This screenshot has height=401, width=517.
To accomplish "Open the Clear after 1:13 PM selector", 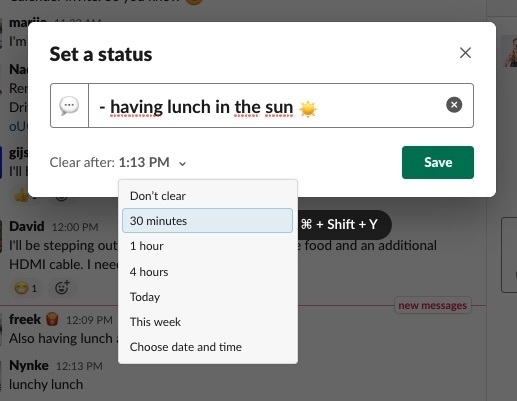I will pyautogui.click(x=118, y=163).
